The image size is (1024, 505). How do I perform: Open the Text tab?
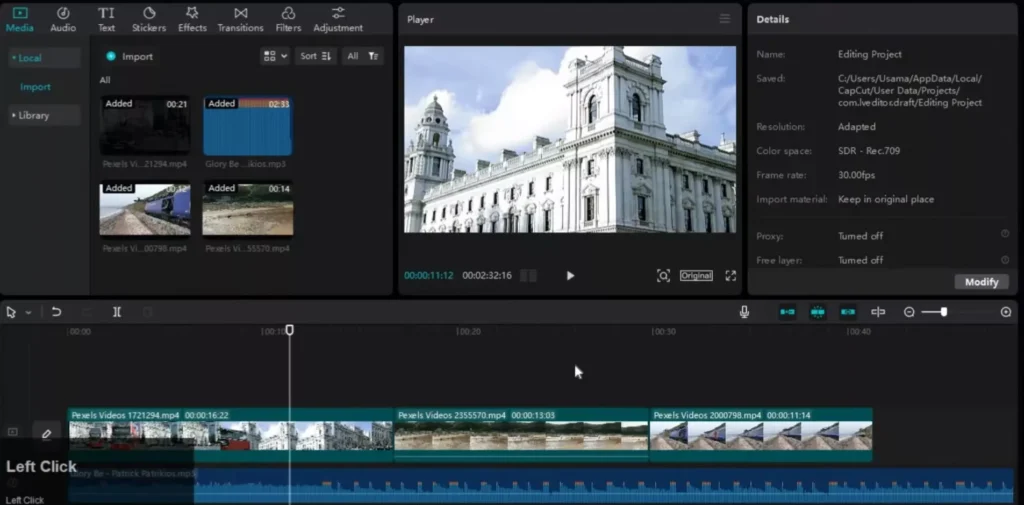pyautogui.click(x=106, y=20)
